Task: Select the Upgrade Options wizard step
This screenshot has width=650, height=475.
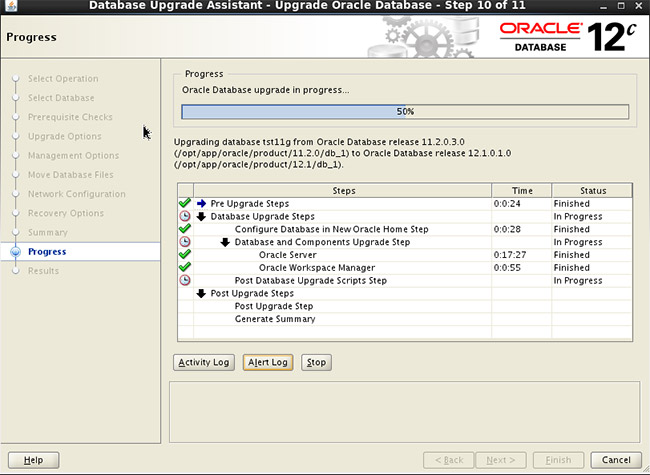Action: click(65, 136)
